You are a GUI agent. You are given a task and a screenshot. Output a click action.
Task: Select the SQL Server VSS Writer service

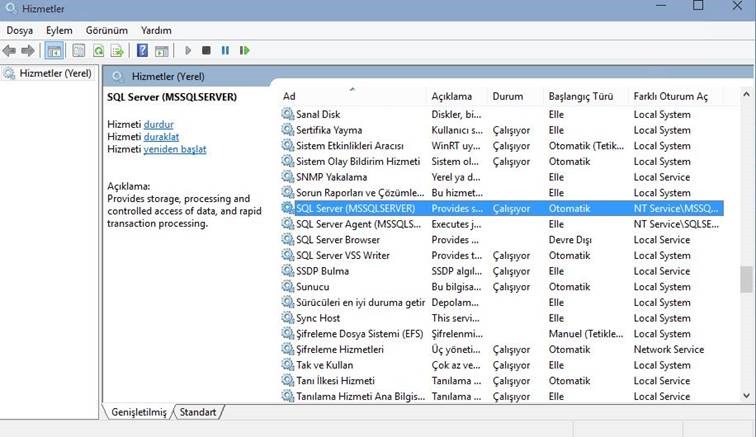[x=343, y=255]
